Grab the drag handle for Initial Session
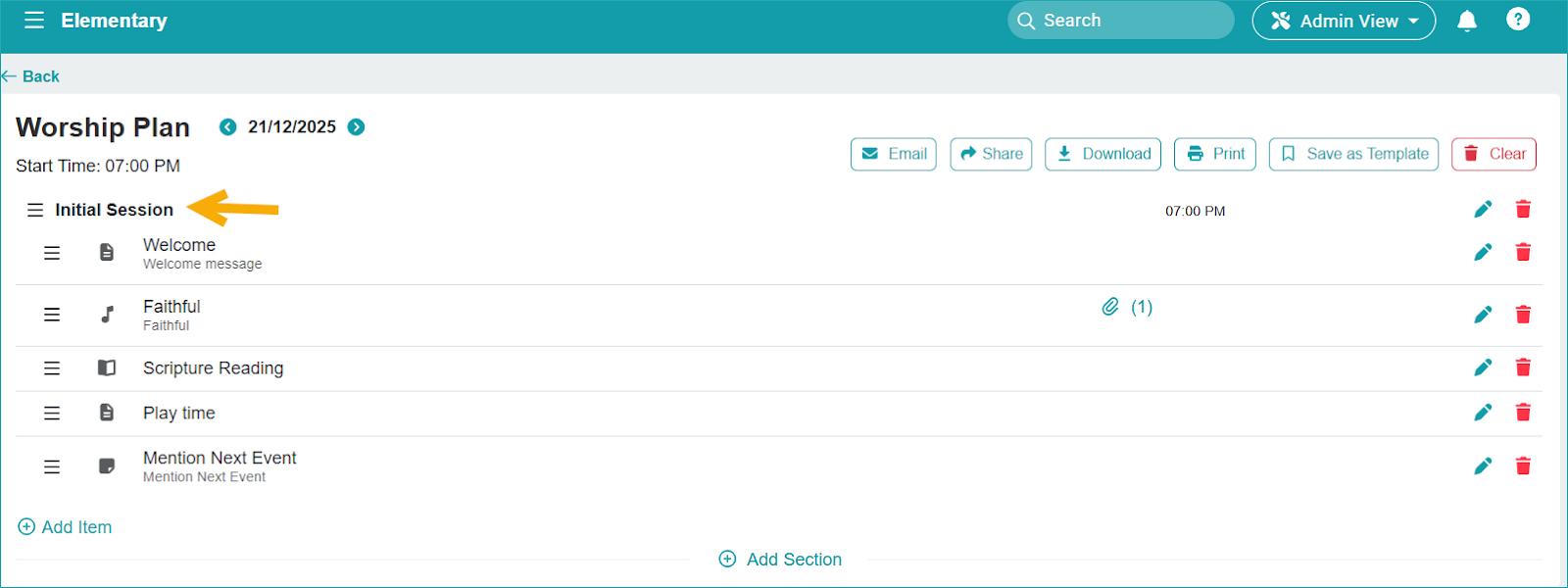Viewport: 1568px width, 588px height. [x=35, y=210]
